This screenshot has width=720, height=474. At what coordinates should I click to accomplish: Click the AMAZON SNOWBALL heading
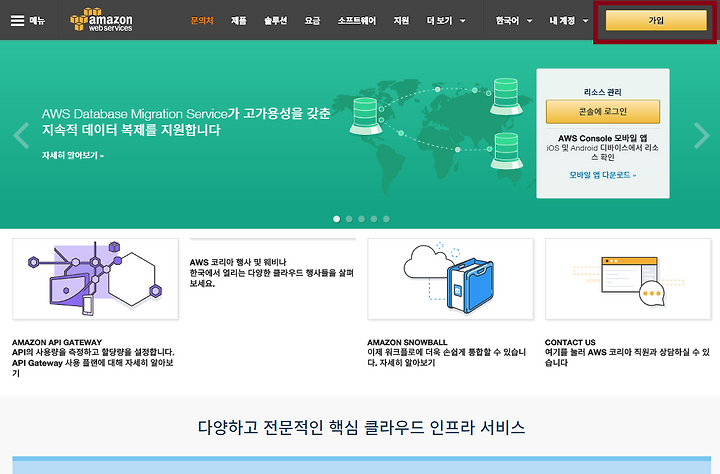(407, 342)
